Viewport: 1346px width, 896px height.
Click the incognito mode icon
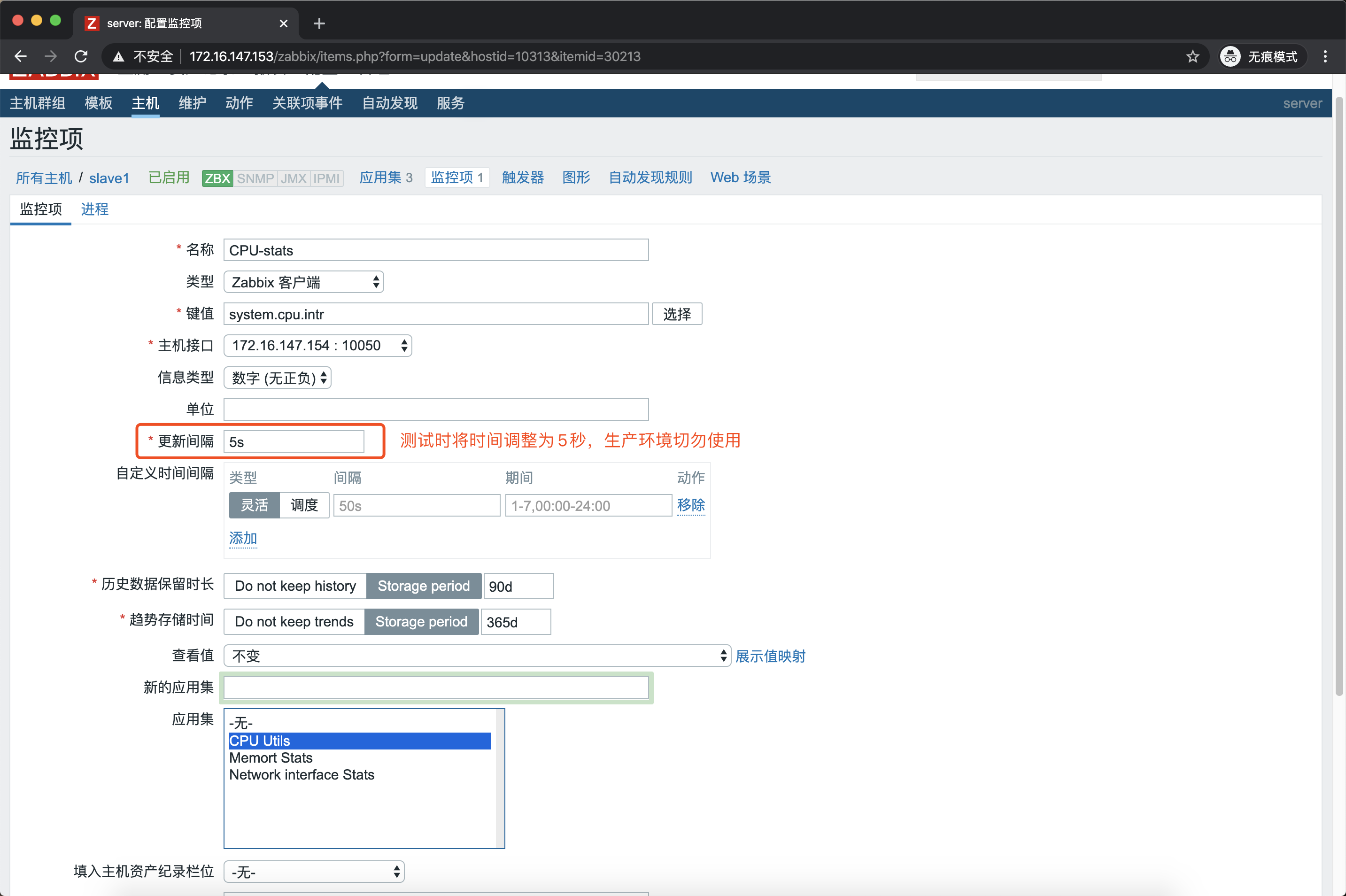(x=1230, y=56)
